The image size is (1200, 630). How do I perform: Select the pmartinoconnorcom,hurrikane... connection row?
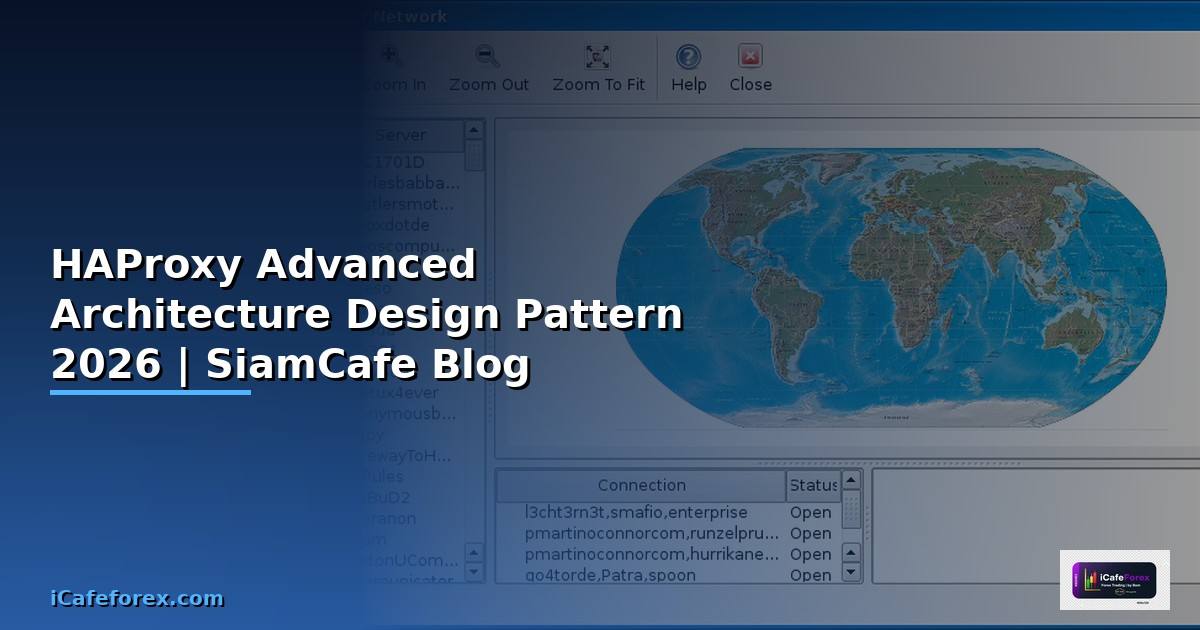click(667, 554)
